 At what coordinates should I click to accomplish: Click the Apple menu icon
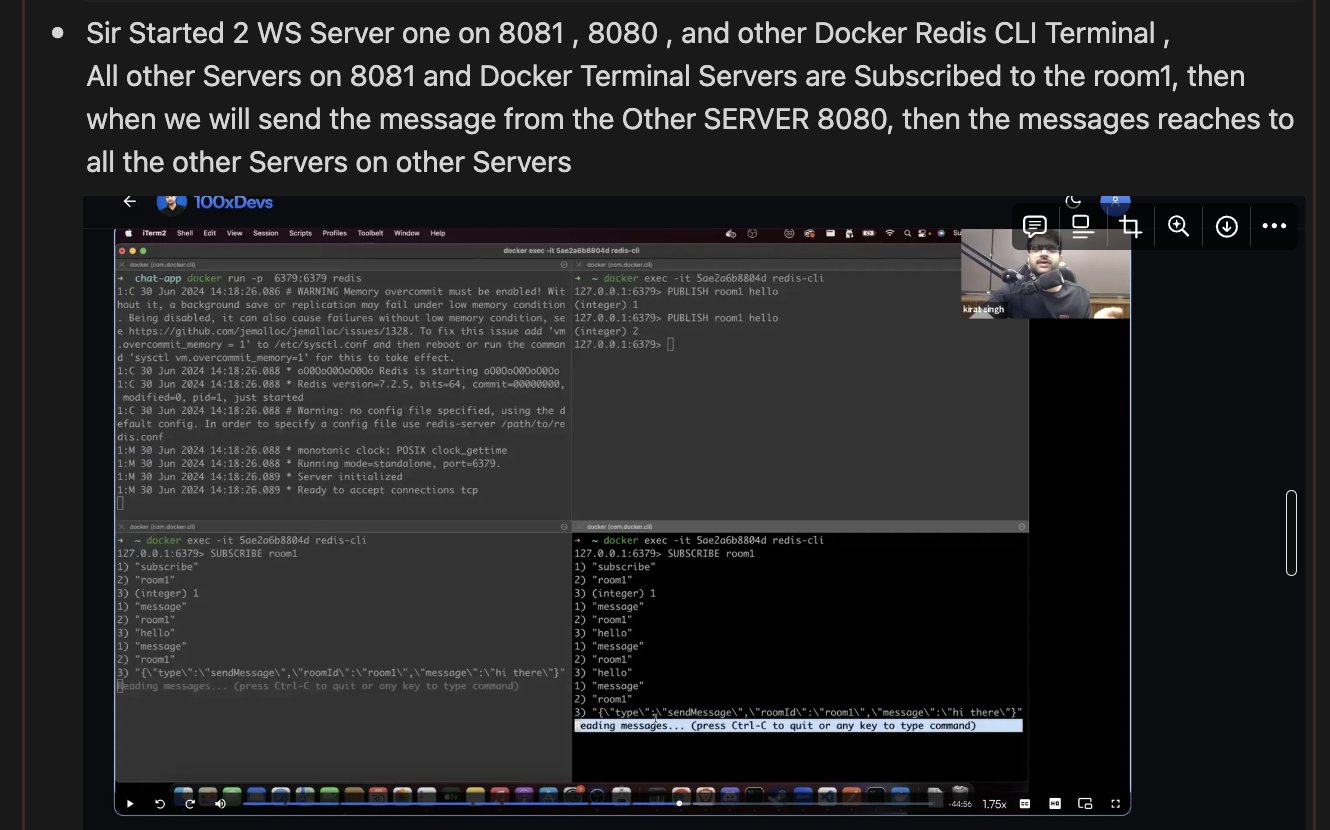click(x=128, y=233)
